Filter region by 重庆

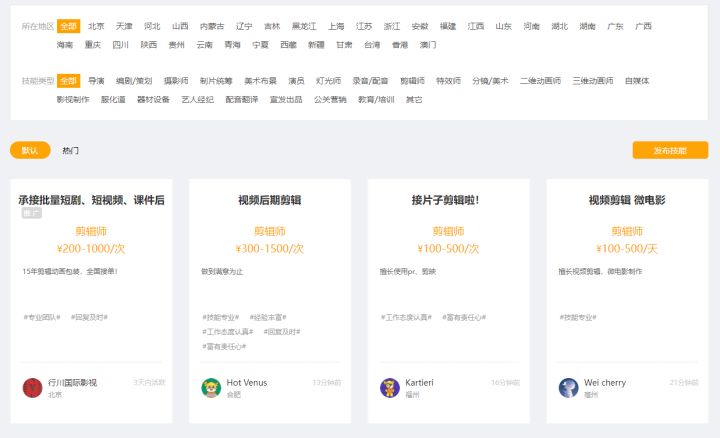tap(93, 45)
